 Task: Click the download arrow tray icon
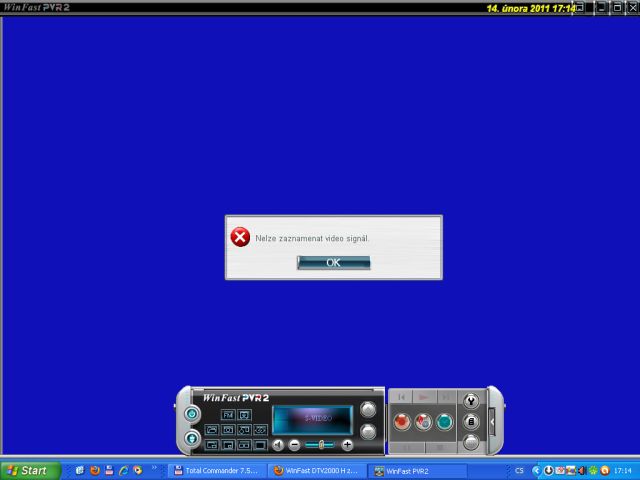tap(549, 471)
